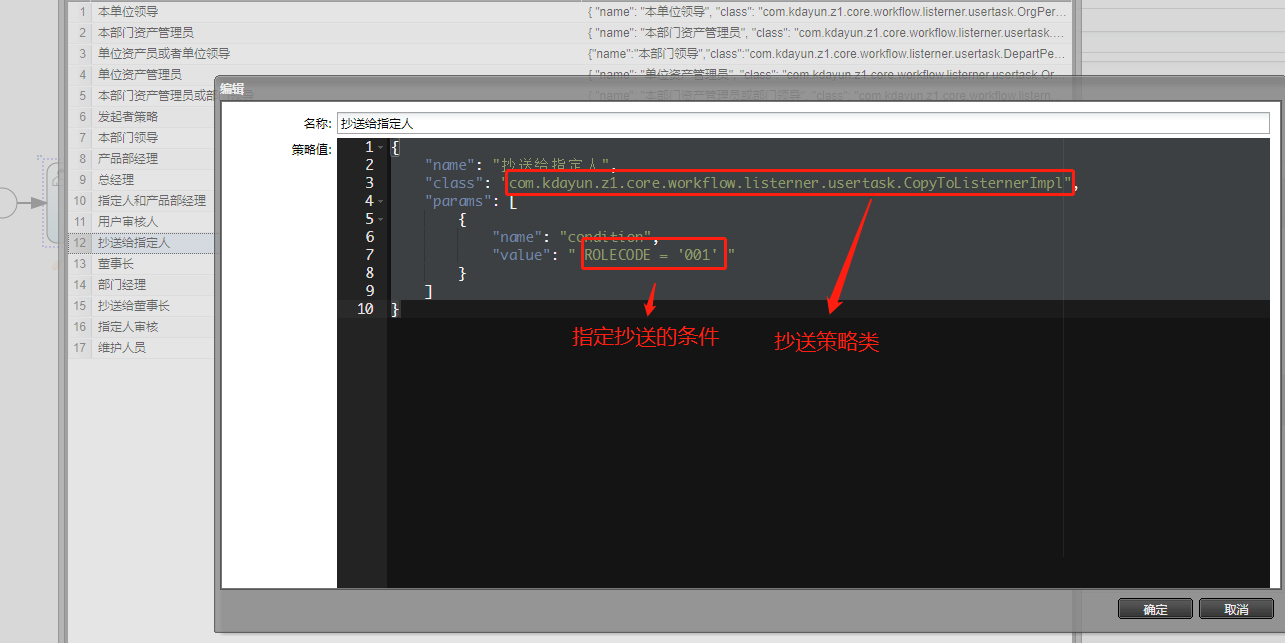Screen dimensions: 1285x643
Task: Collapse the code fold arrow on line 5
Action: 381,219
